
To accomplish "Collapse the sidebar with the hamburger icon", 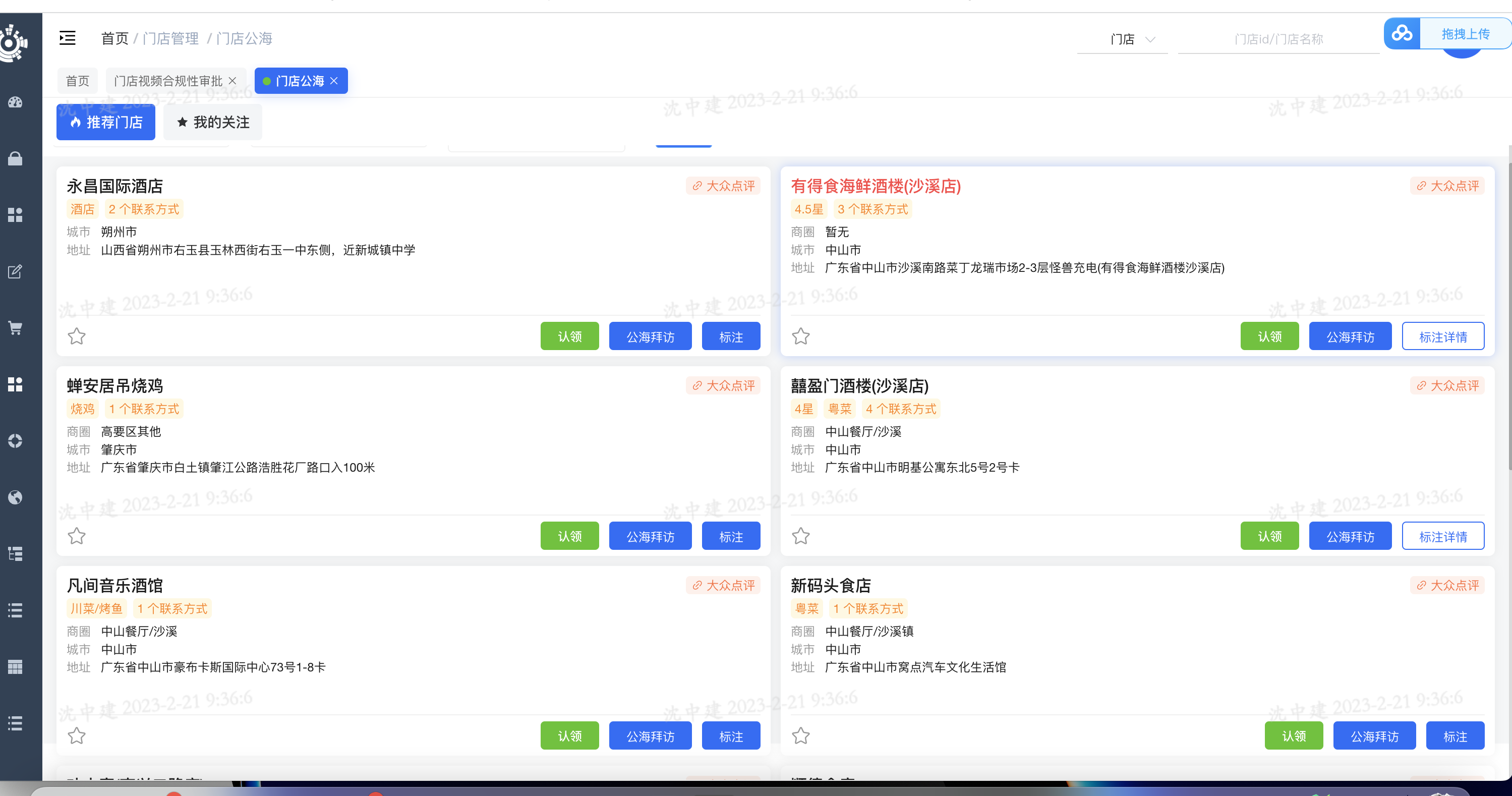I will 68,39.
